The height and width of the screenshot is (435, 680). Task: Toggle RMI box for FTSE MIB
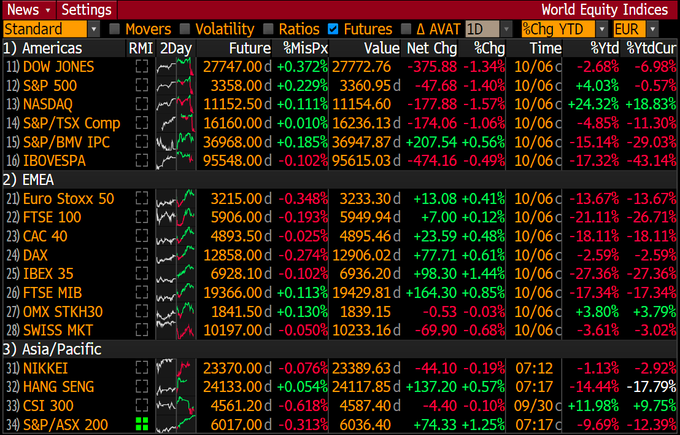pyautogui.click(x=142, y=292)
